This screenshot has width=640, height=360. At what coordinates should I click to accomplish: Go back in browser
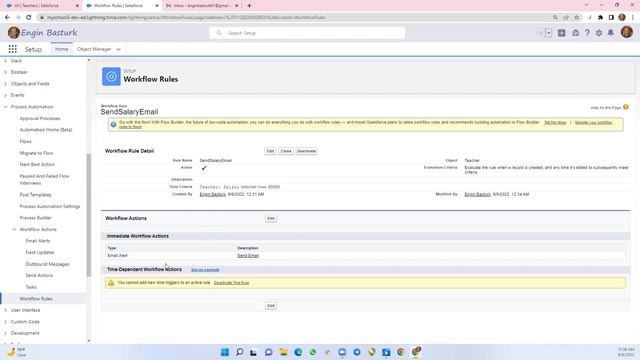tap(7, 18)
